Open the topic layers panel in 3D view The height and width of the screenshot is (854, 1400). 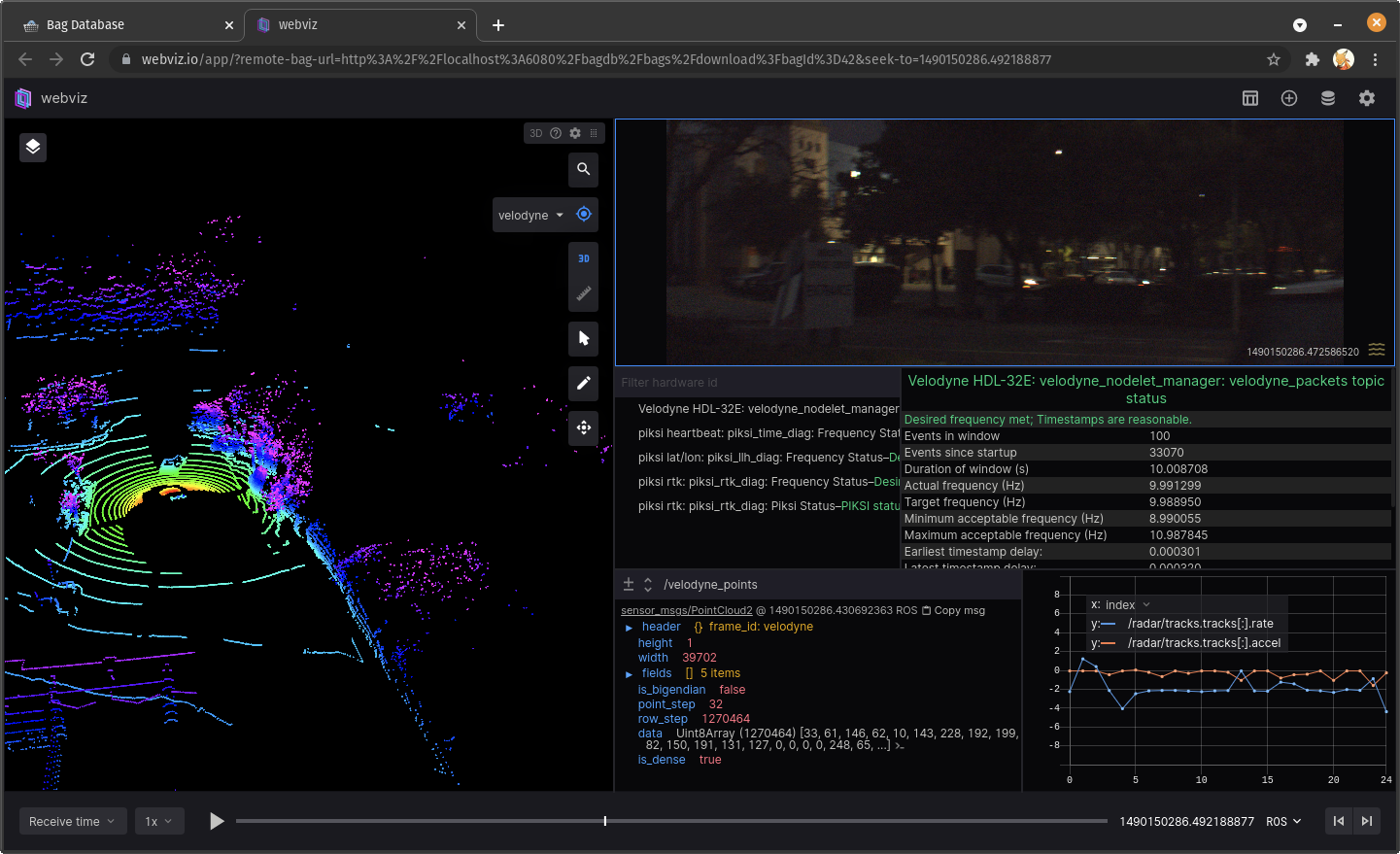33,147
